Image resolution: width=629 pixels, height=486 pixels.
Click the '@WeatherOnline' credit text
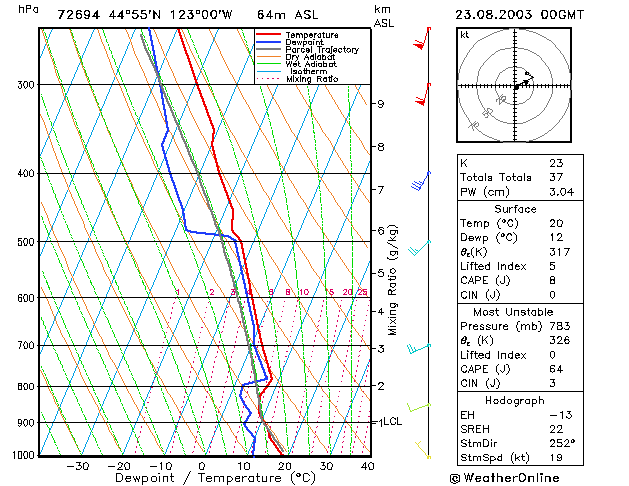504,478
